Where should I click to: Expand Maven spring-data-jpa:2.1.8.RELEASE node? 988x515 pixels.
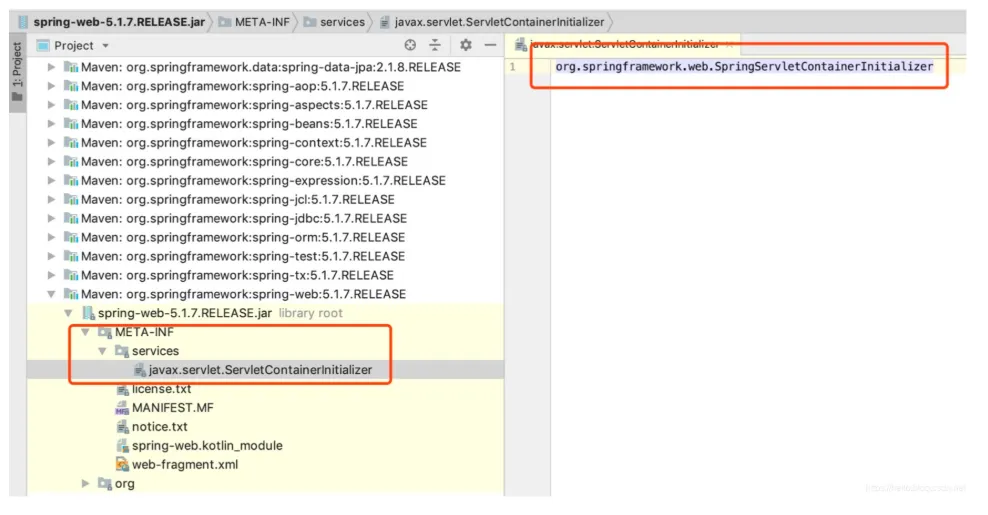tap(52, 67)
